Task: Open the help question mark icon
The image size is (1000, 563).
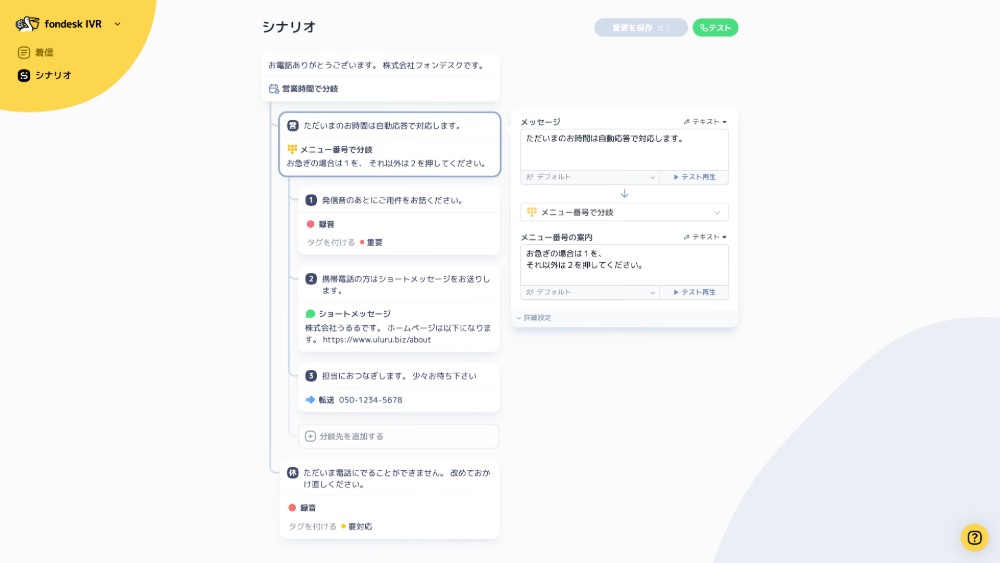Action: (974, 537)
